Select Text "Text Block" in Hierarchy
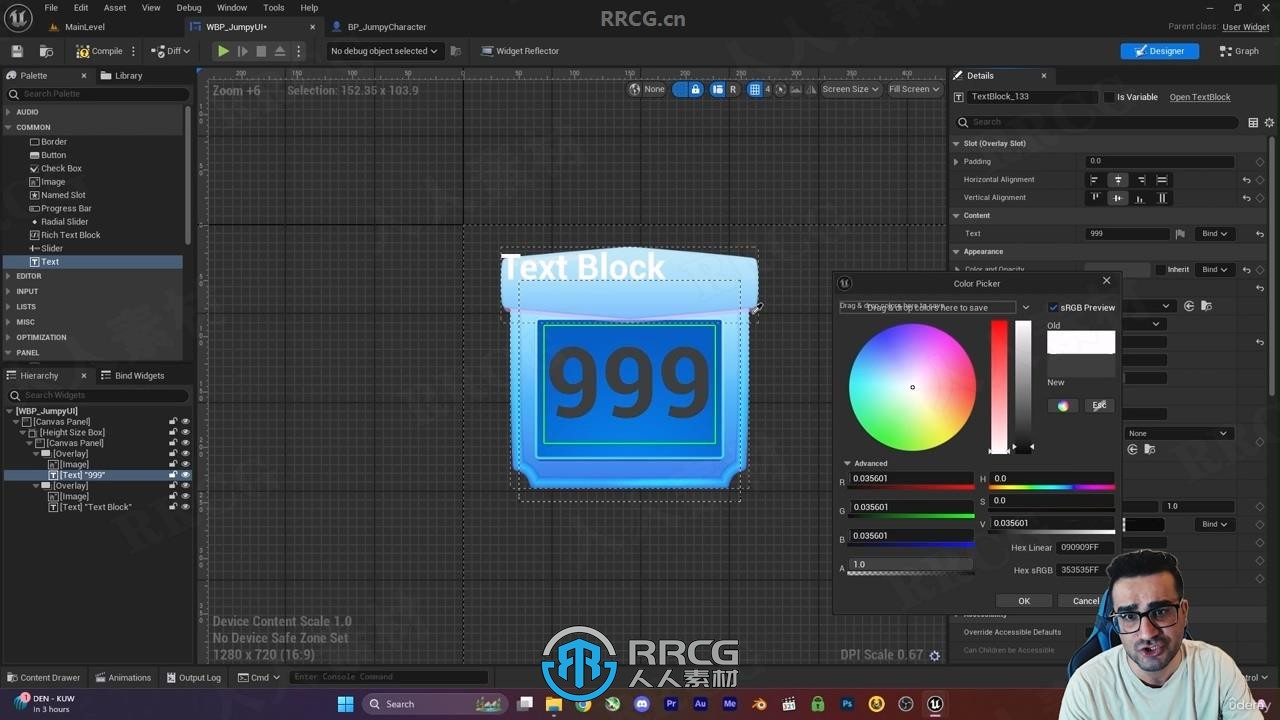This screenshot has height=720, width=1280. pyautogui.click(x=95, y=507)
